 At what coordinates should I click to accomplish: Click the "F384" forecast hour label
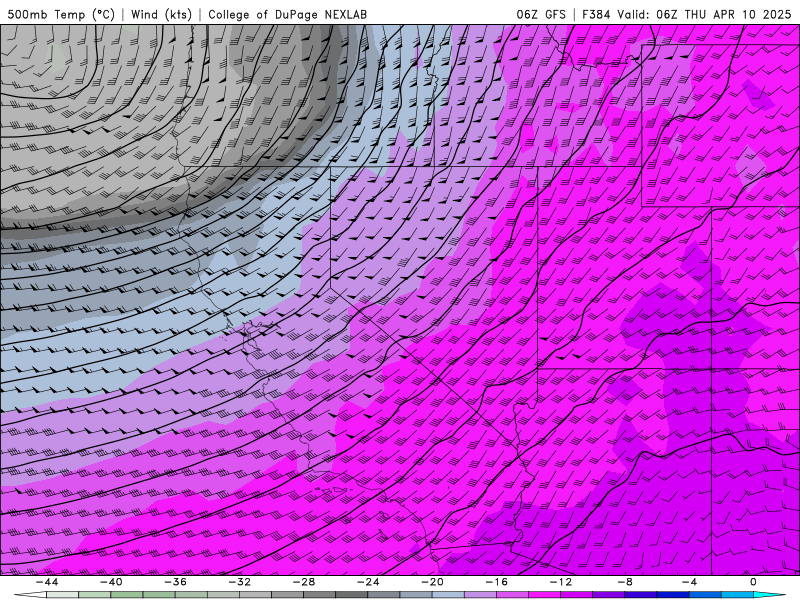596,14
